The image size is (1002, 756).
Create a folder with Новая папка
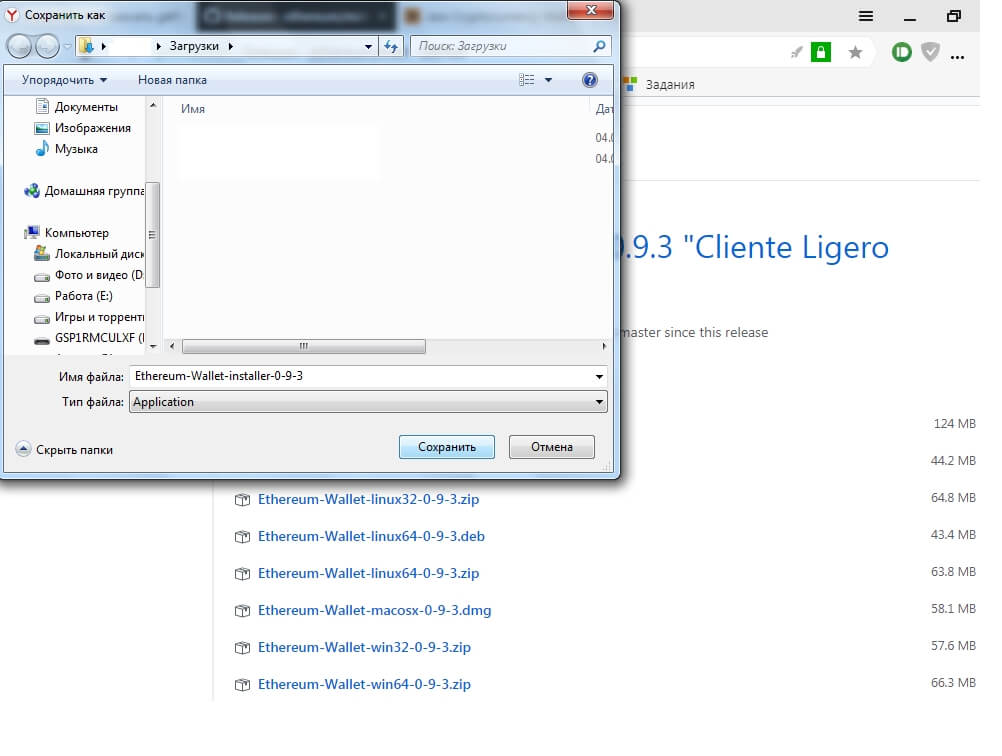pos(172,80)
